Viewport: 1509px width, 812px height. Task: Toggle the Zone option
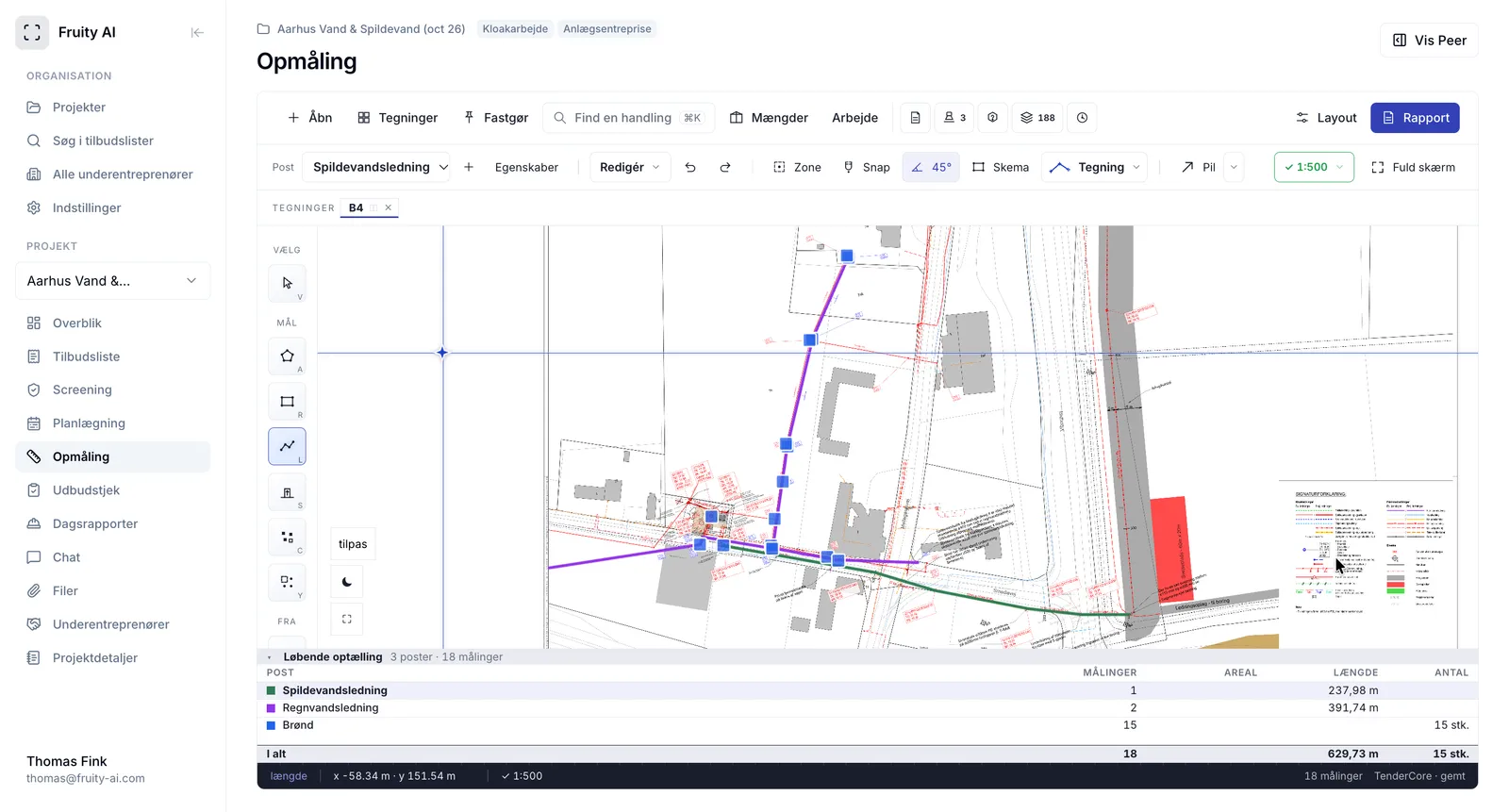click(797, 167)
